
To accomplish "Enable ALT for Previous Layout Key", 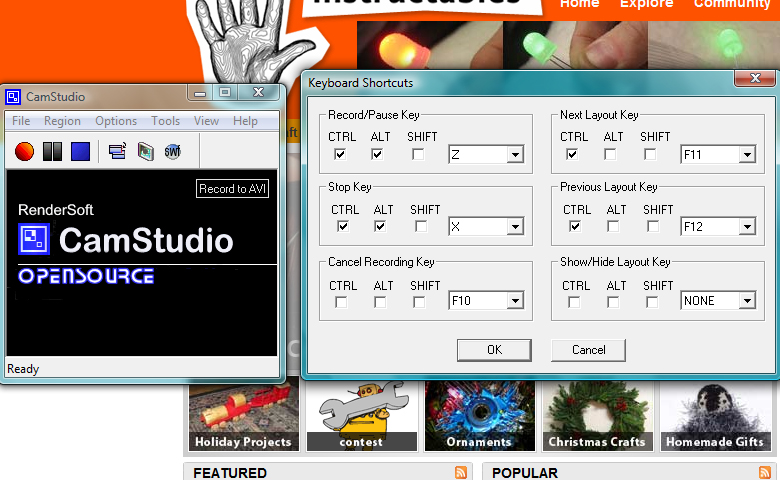I will (613, 226).
